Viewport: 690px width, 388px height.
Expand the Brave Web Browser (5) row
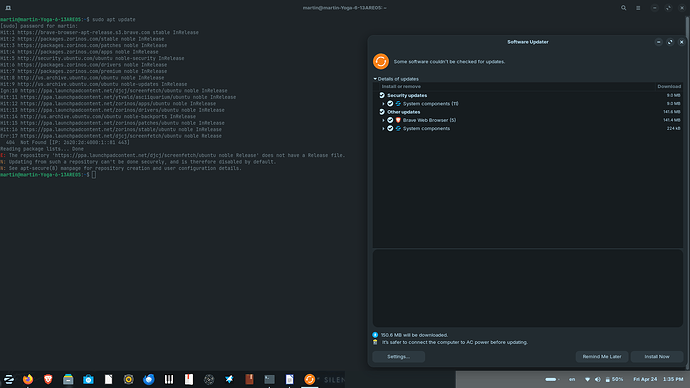tap(383, 120)
